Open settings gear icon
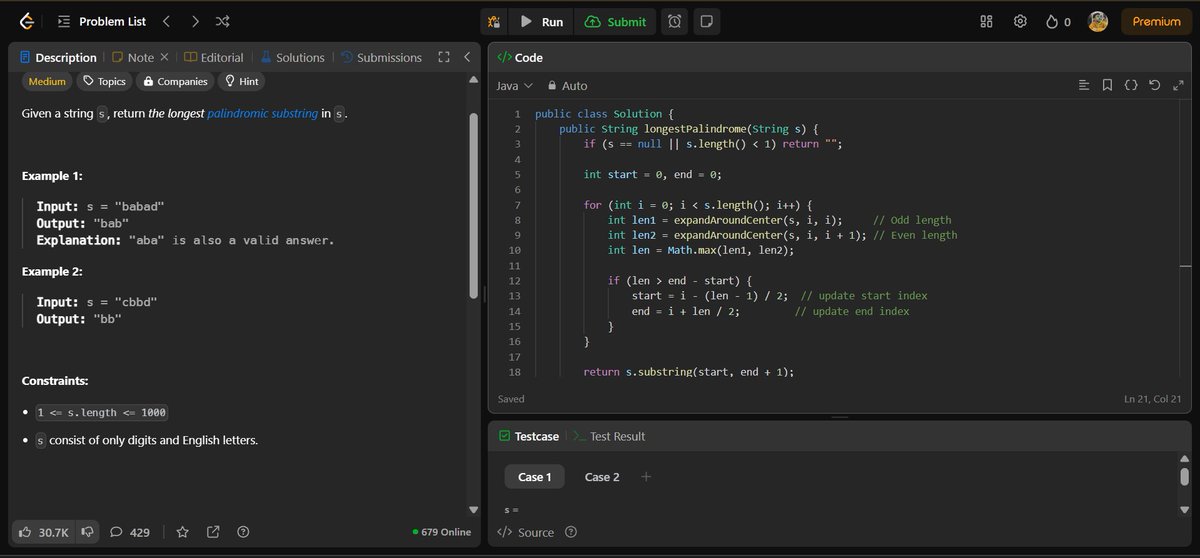 1020,21
